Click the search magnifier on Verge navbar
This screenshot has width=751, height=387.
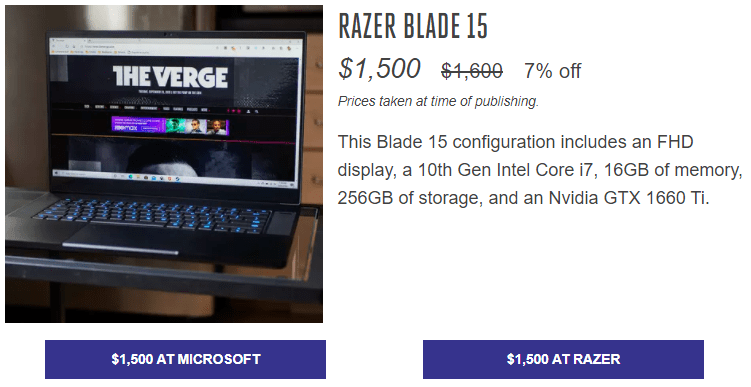[257, 112]
